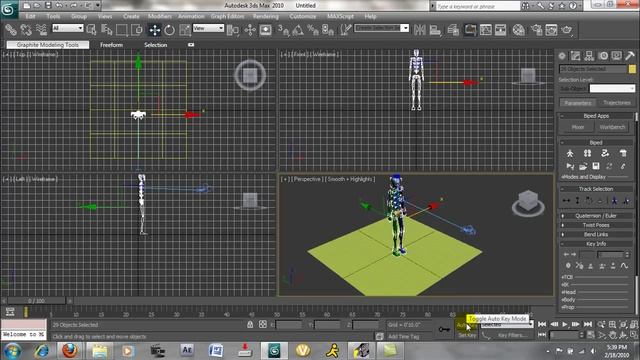Activate the Select and Move tool
The width and height of the screenshot is (640, 360).
coord(154,30)
